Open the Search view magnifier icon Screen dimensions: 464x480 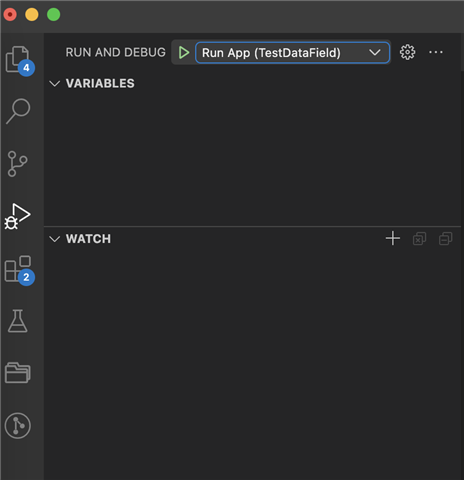(18, 111)
